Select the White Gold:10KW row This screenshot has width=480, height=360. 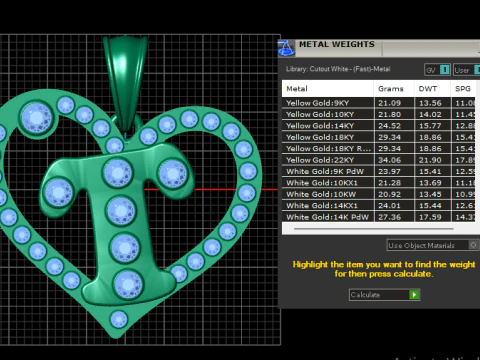point(379,194)
